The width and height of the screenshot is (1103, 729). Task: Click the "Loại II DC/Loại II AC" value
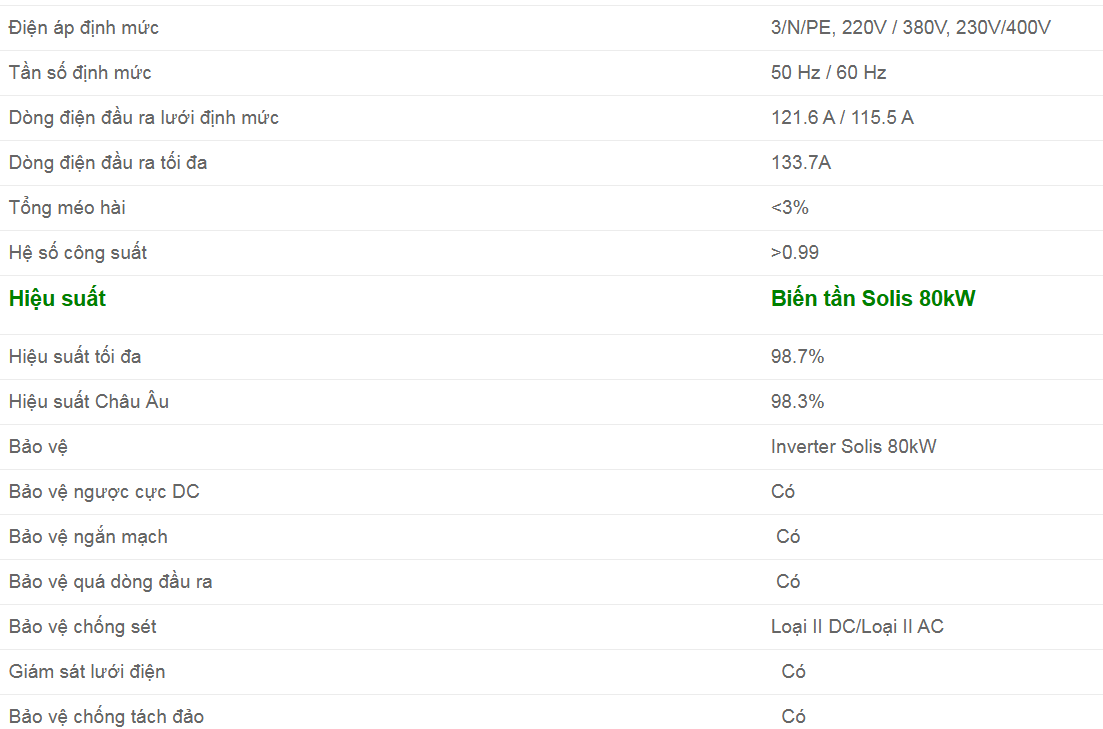[x=857, y=627]
